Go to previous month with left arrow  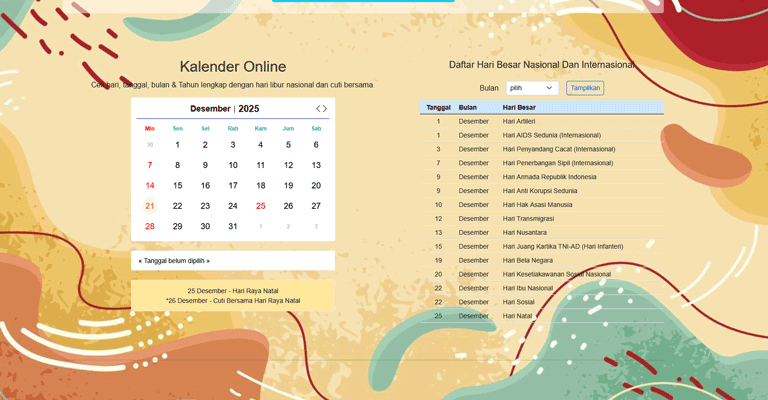pos(318,109)
